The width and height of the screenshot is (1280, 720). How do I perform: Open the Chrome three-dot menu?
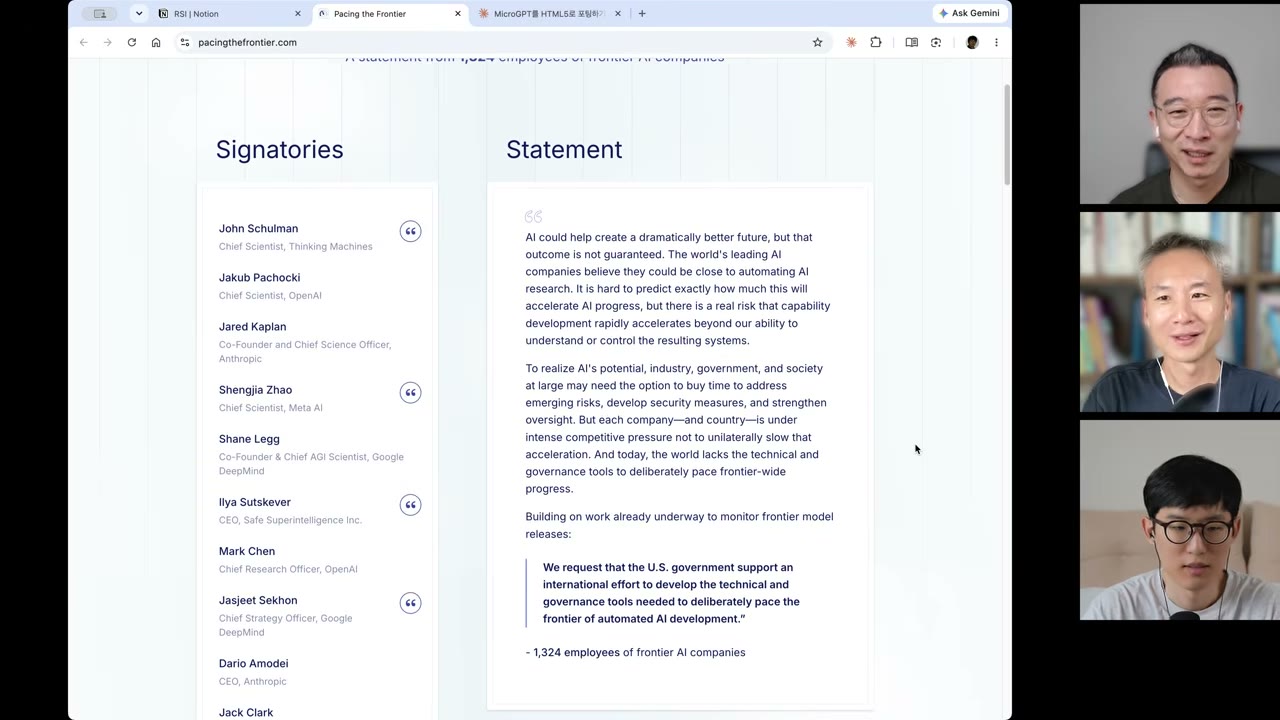coord(996,42)
